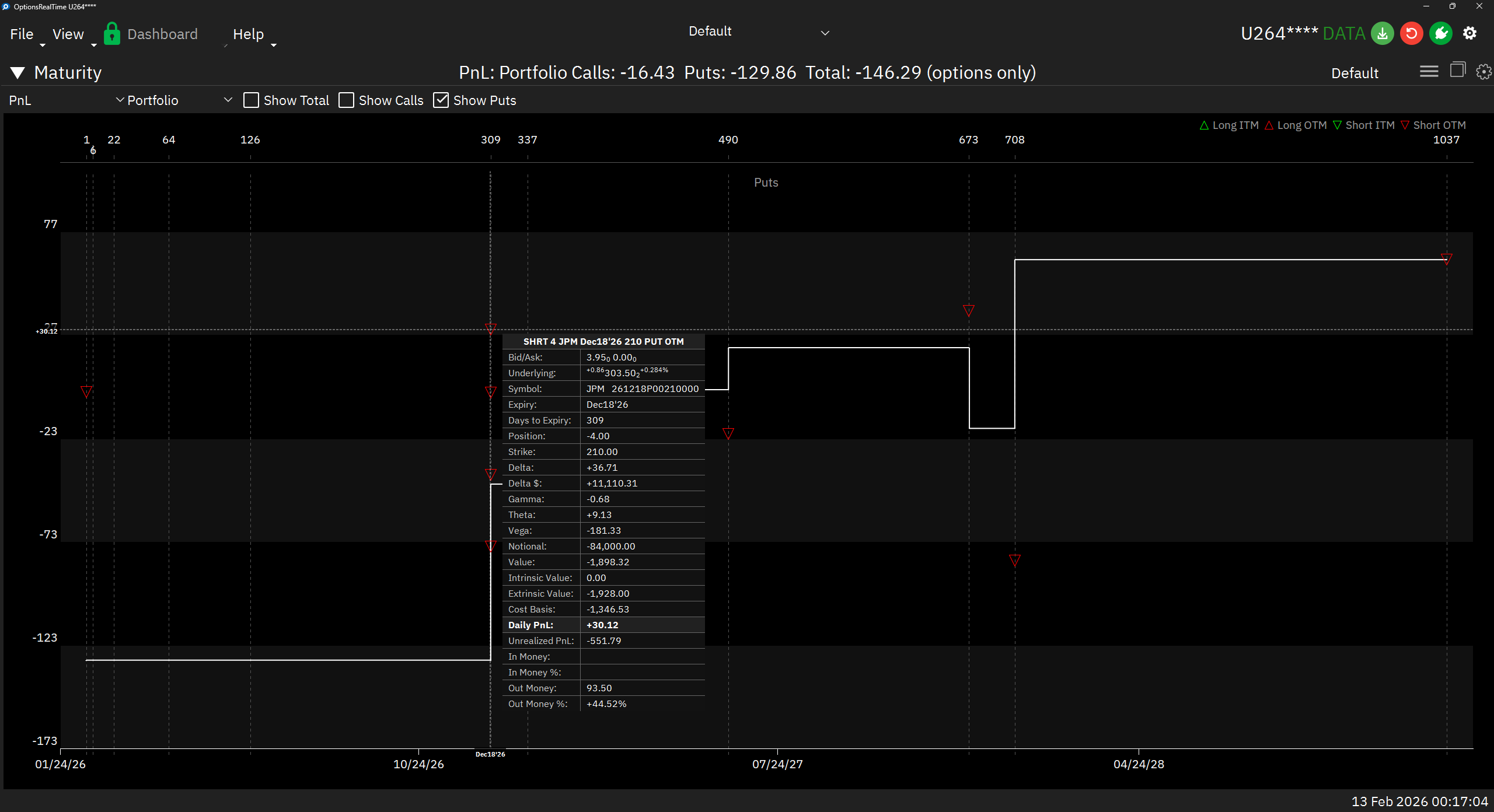Click the green plug connection icon
The image size is (1494, 812).
click(1440, 34)
